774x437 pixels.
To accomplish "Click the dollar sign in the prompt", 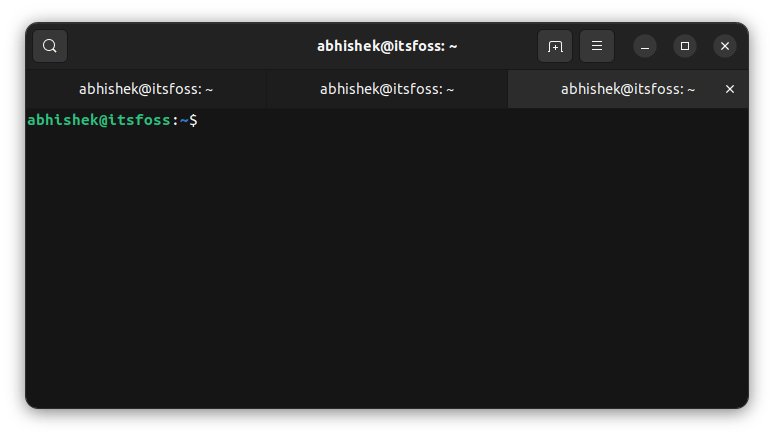I will coord(193,120).
